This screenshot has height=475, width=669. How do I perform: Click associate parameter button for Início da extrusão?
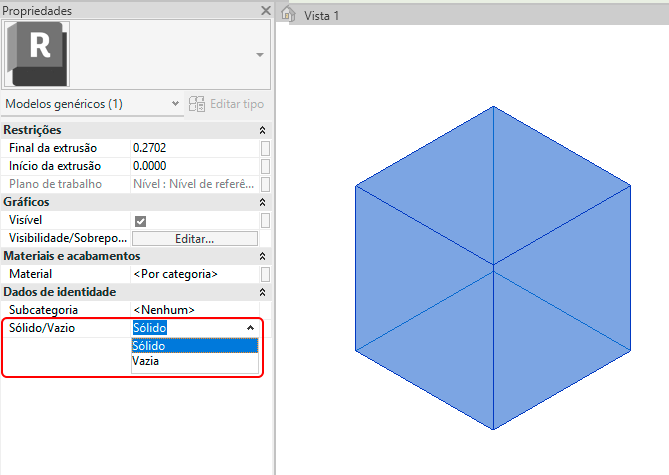point(265,166)
